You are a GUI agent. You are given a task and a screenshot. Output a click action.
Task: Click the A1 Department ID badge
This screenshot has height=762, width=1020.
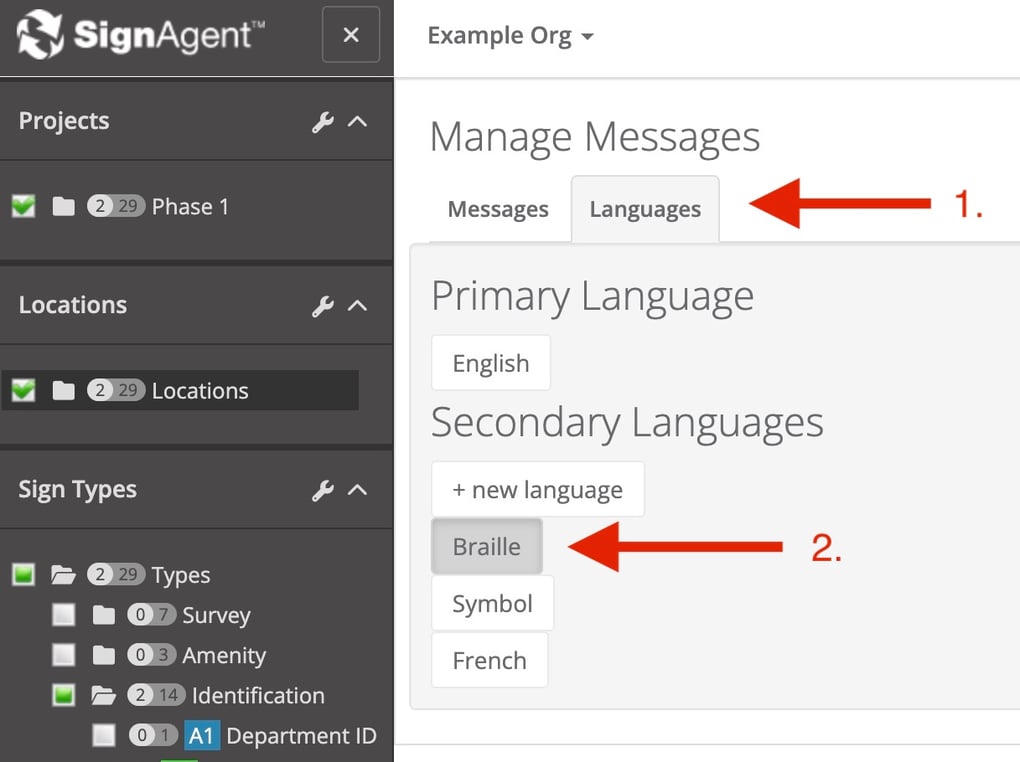point(201,736)
